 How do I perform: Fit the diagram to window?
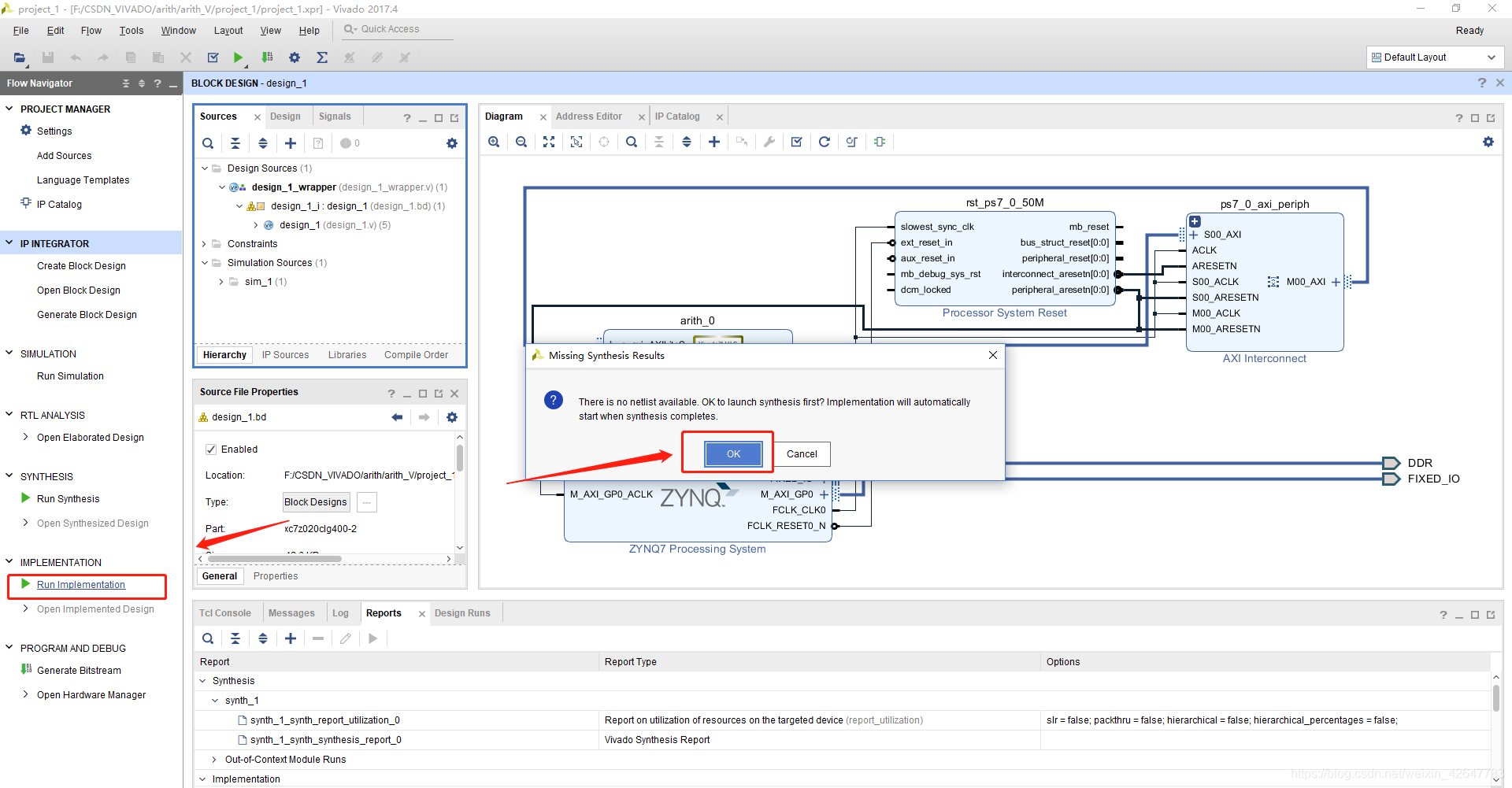pyautogui.click(x=549, y=142)
